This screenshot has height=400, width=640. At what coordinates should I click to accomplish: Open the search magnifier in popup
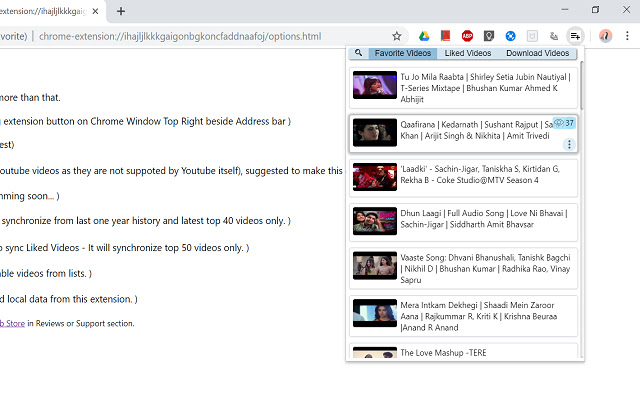(x=358, y=53)
